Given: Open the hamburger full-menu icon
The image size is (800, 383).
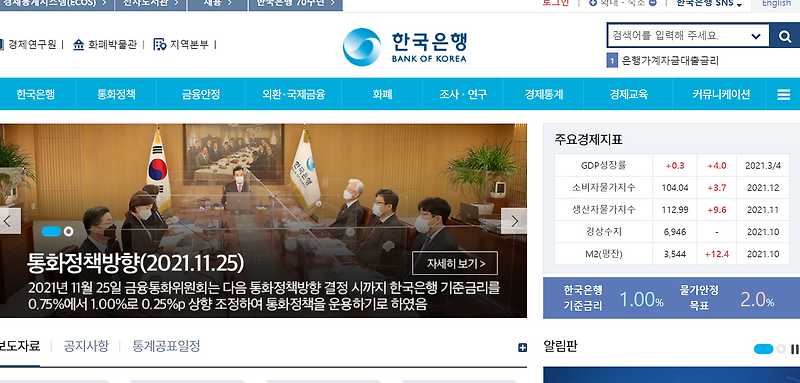Looking at the screenshot, I should 784,94.
